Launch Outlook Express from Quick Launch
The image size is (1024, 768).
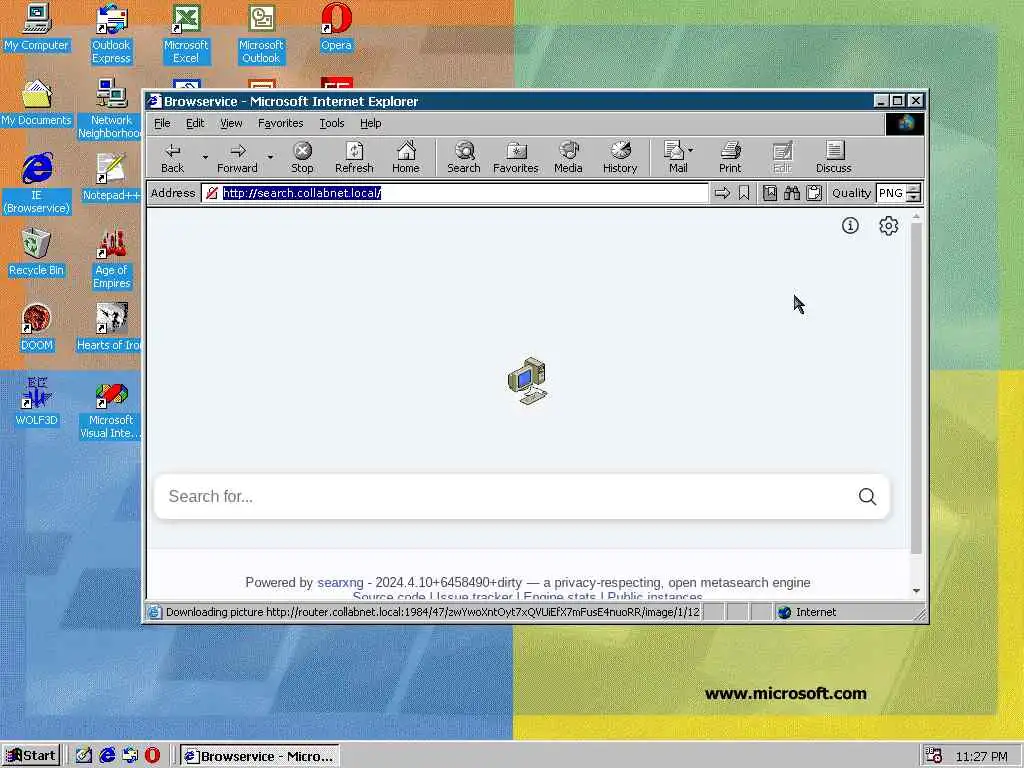(130, 756)
